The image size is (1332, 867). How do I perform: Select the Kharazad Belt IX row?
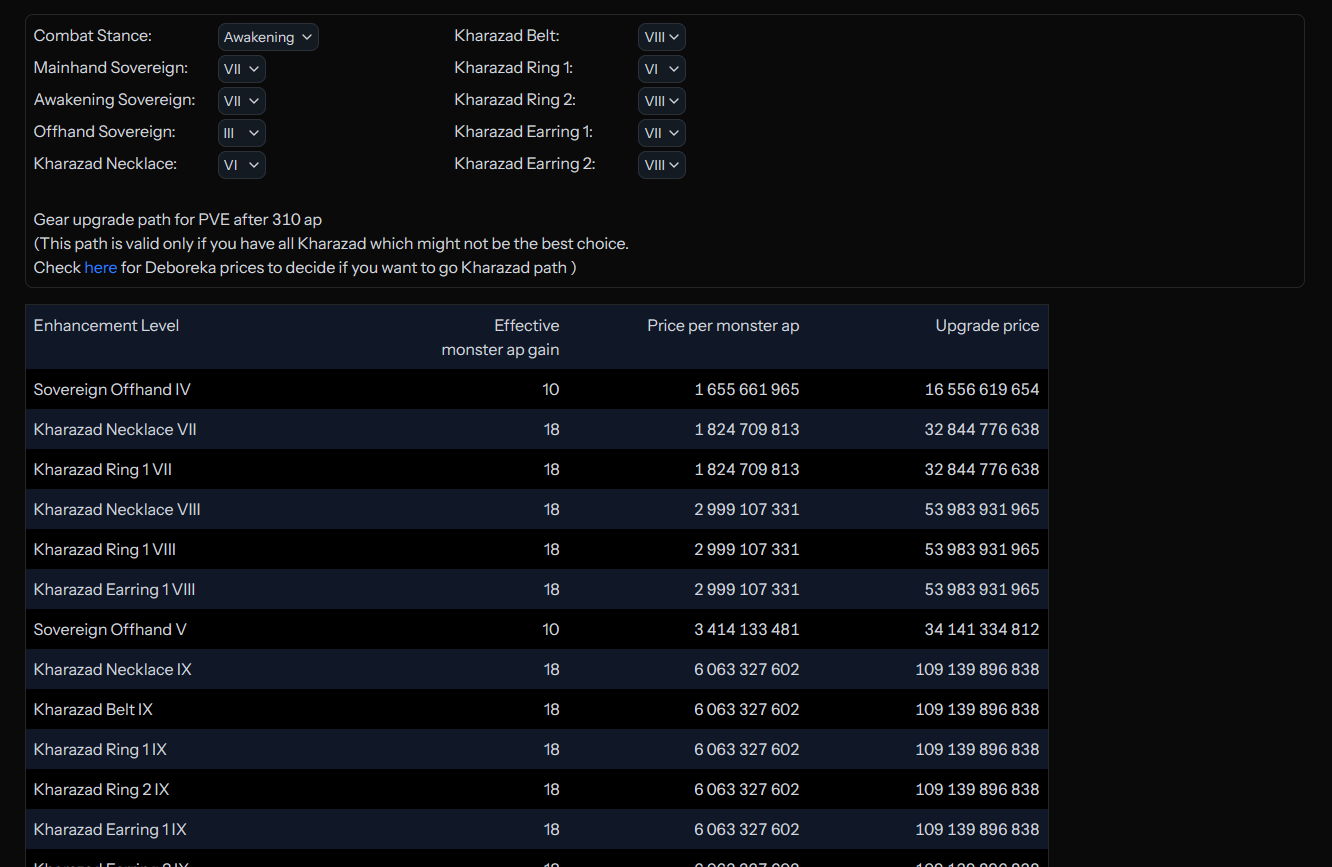coord(93,710)
